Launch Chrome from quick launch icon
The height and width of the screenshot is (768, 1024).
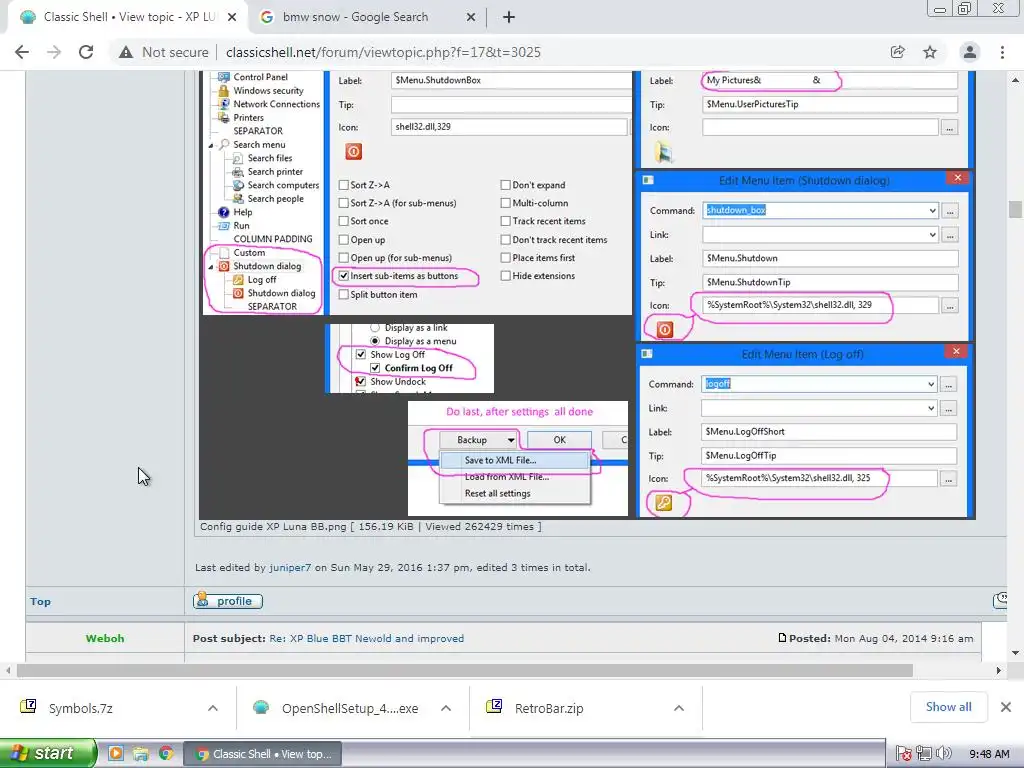[x=166, y=754]
